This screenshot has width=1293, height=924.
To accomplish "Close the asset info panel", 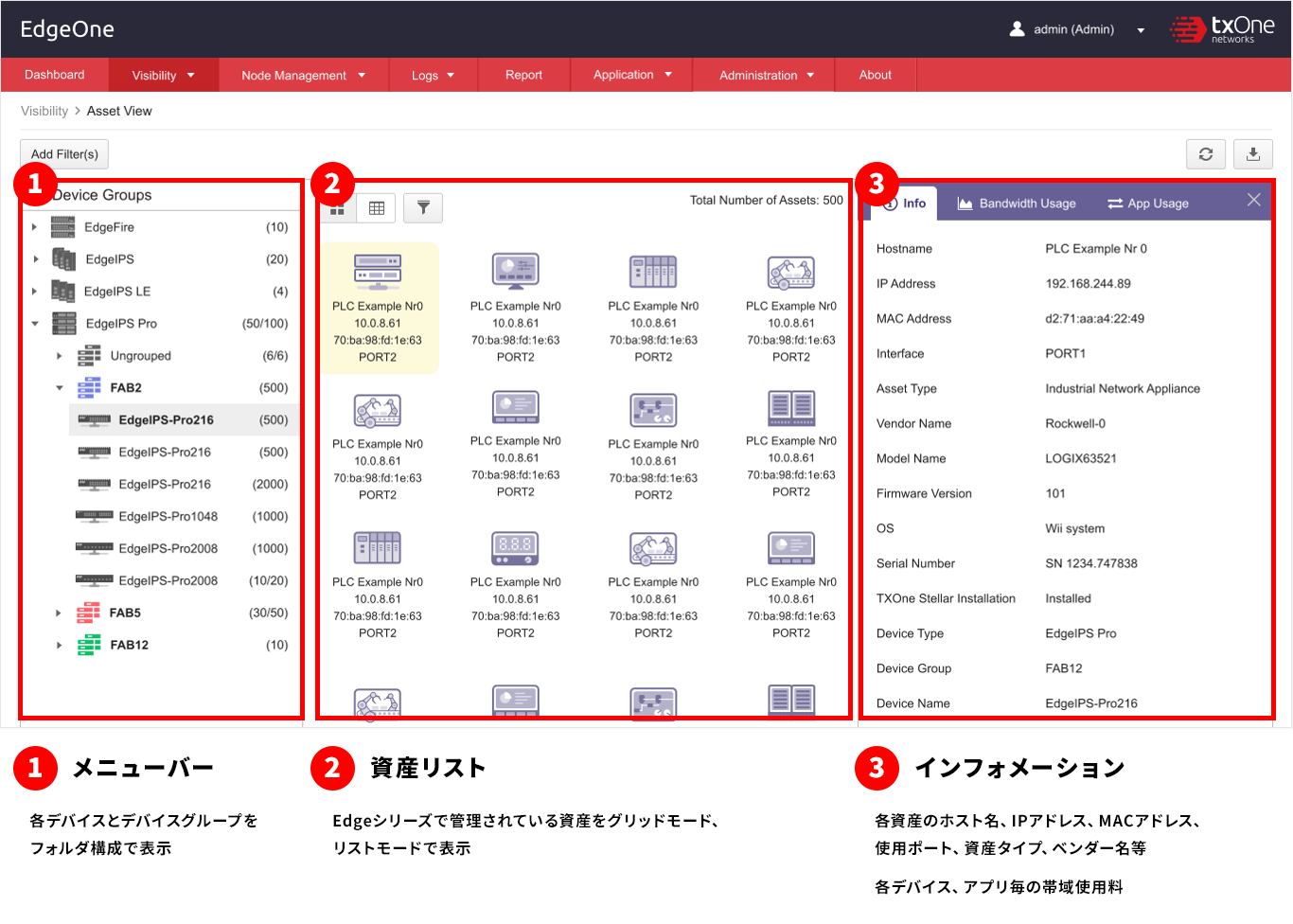I will 1254,200.
